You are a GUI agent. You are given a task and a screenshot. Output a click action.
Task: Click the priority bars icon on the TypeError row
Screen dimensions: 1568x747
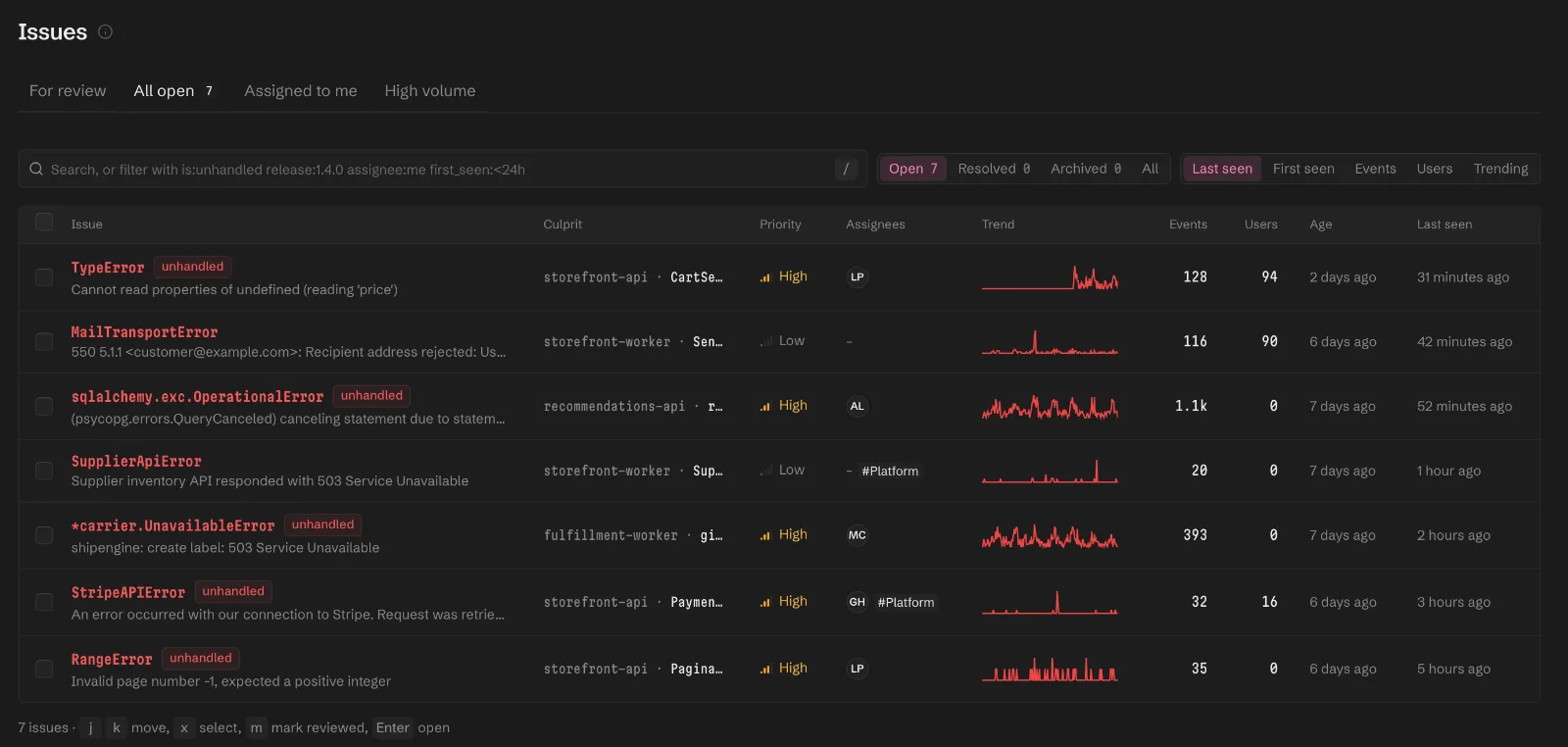pyautogui.click(x=765, y=277)
